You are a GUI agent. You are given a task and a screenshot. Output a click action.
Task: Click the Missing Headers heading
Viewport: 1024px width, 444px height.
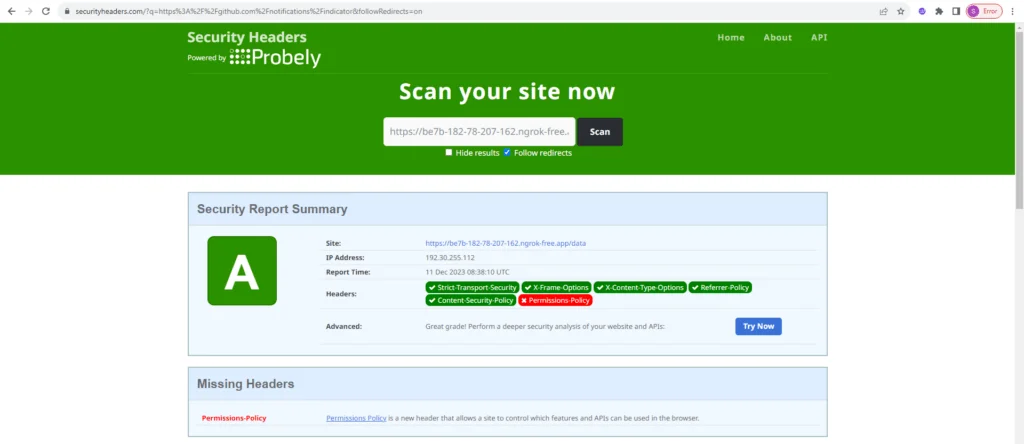coord(246,384)
